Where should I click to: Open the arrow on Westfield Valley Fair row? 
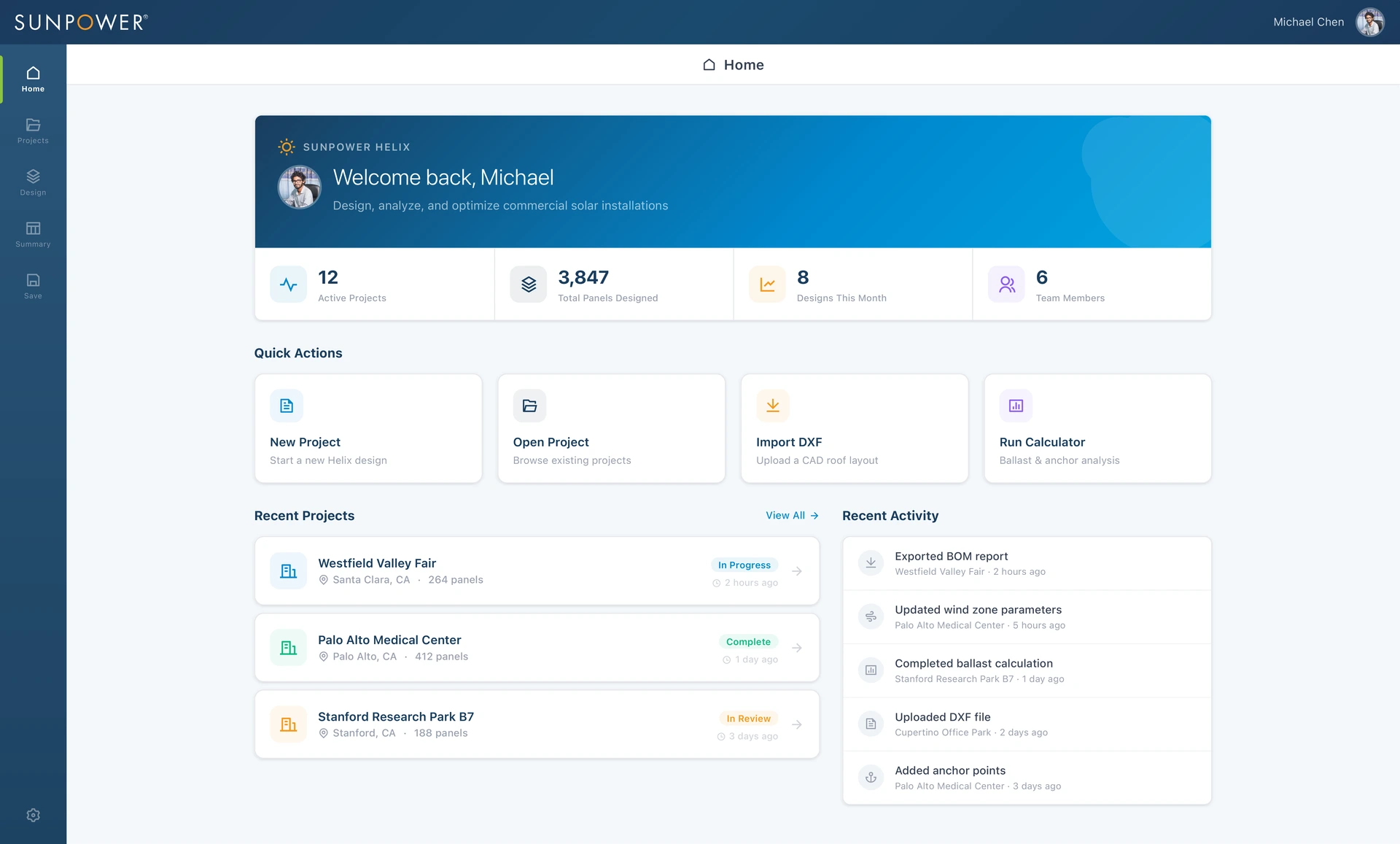797,571
